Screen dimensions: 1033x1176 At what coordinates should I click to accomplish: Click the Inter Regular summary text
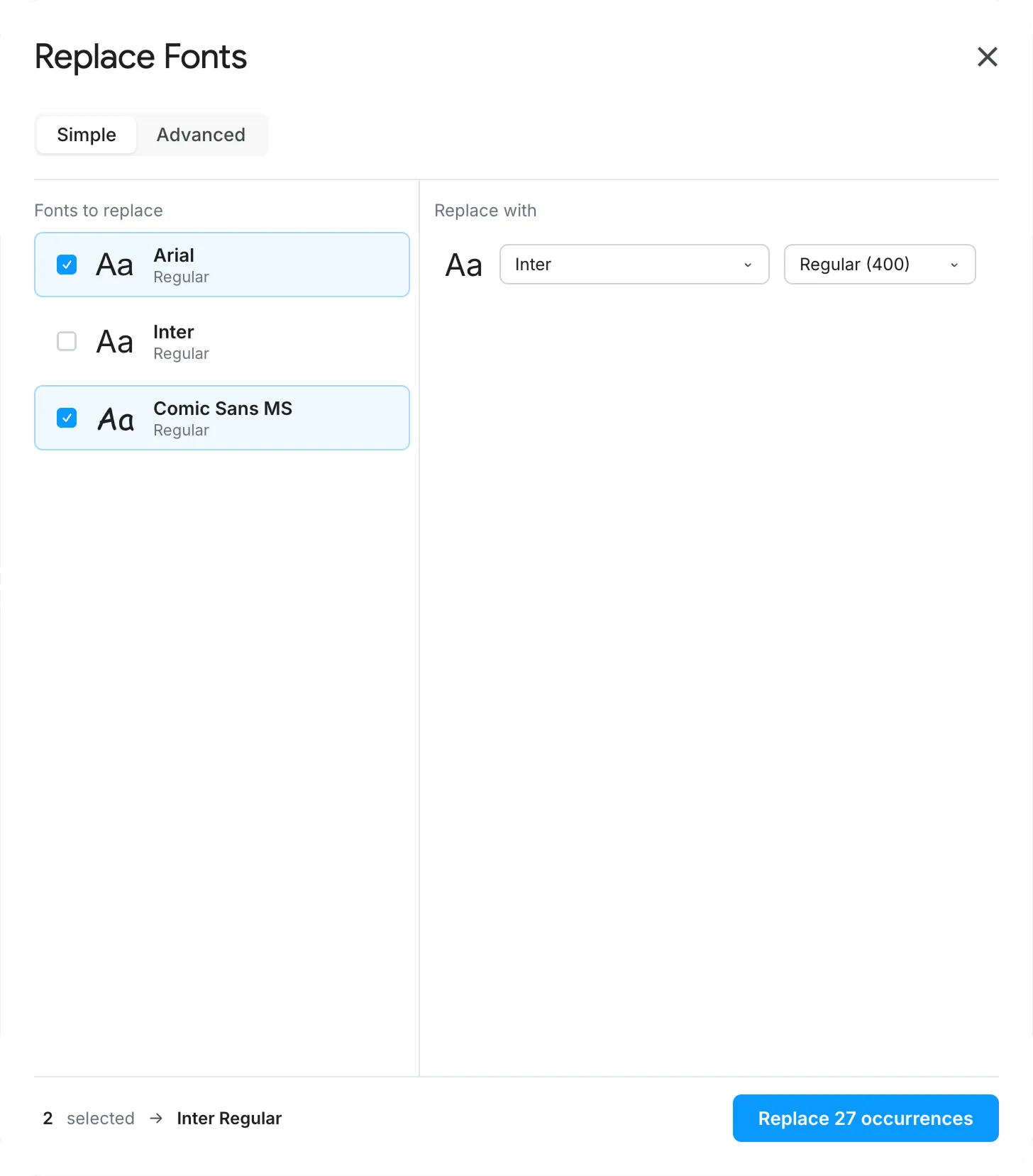[229, 1119]
